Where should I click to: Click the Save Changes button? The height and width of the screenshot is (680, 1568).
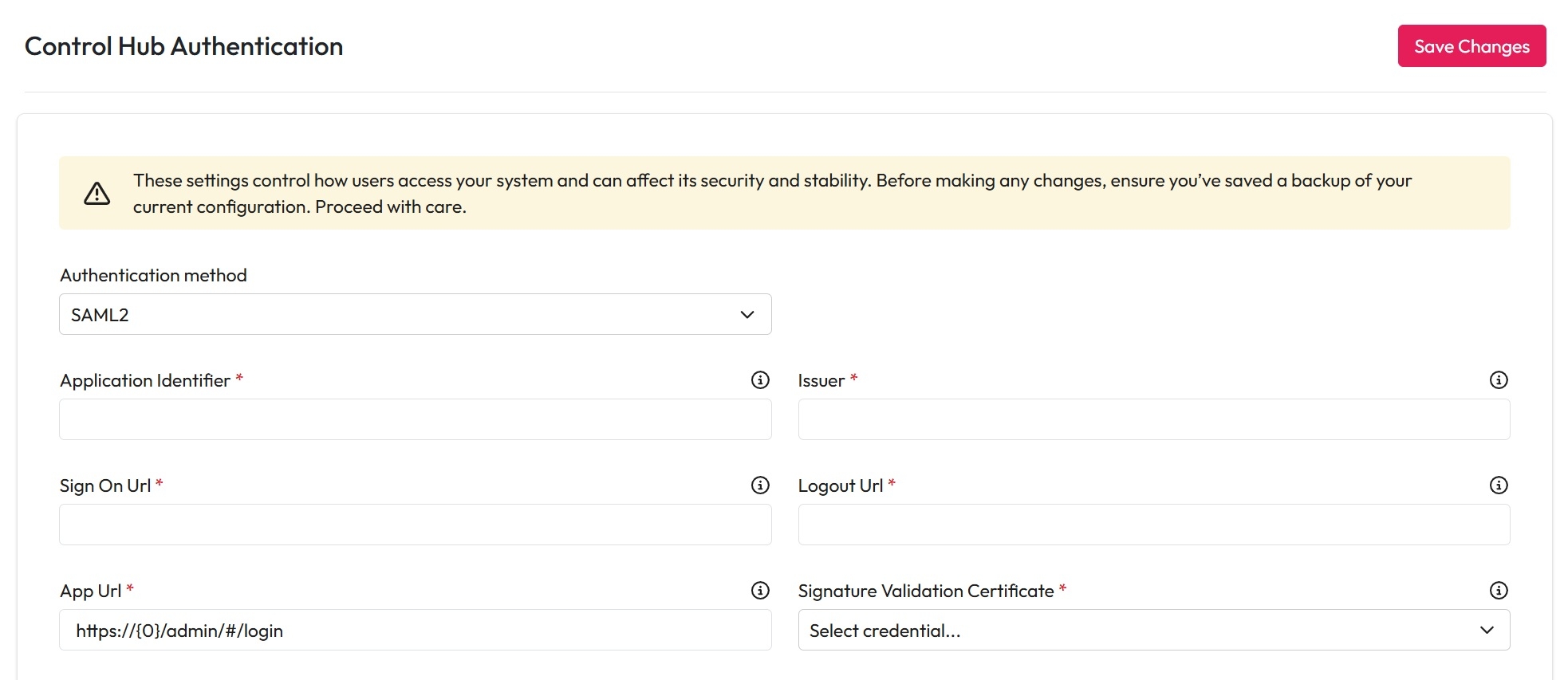point(1471,46)
